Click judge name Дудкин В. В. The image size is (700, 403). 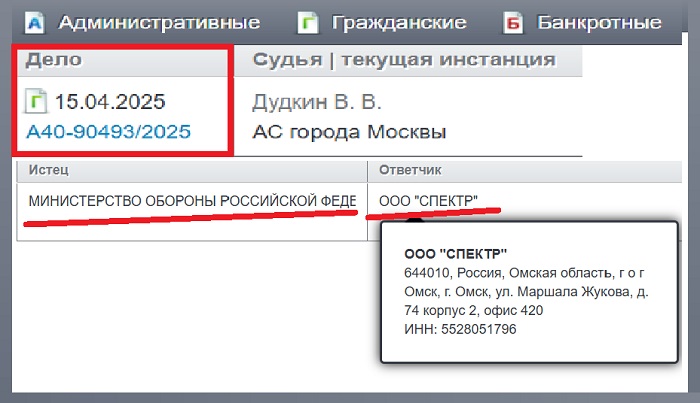tap(317, 102)
